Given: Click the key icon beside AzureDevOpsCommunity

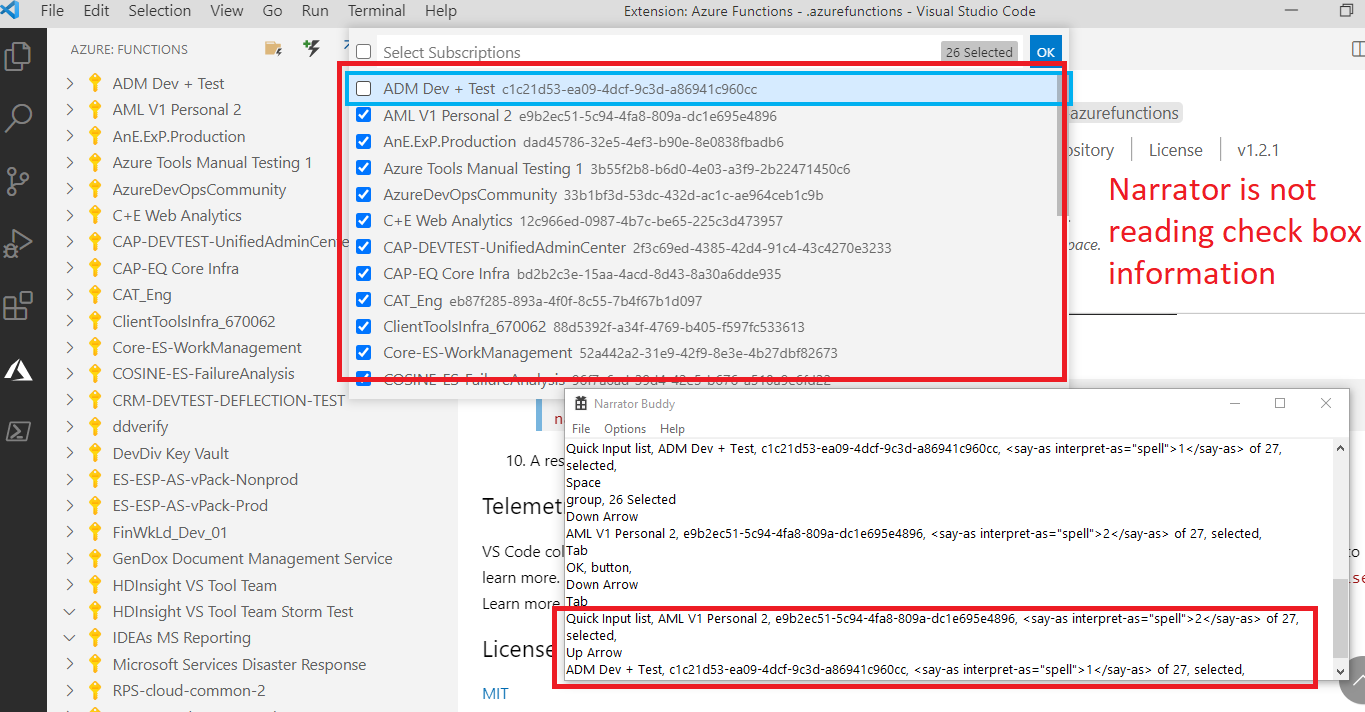Looking at the screenshot, I should coord(95,190).
